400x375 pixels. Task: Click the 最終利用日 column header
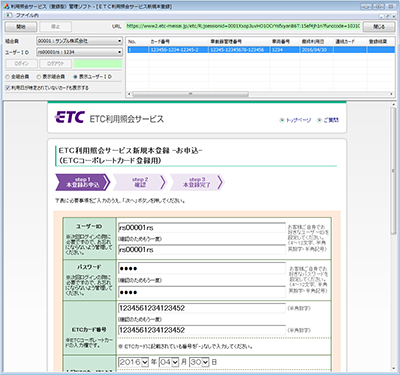tap(317, 41)
